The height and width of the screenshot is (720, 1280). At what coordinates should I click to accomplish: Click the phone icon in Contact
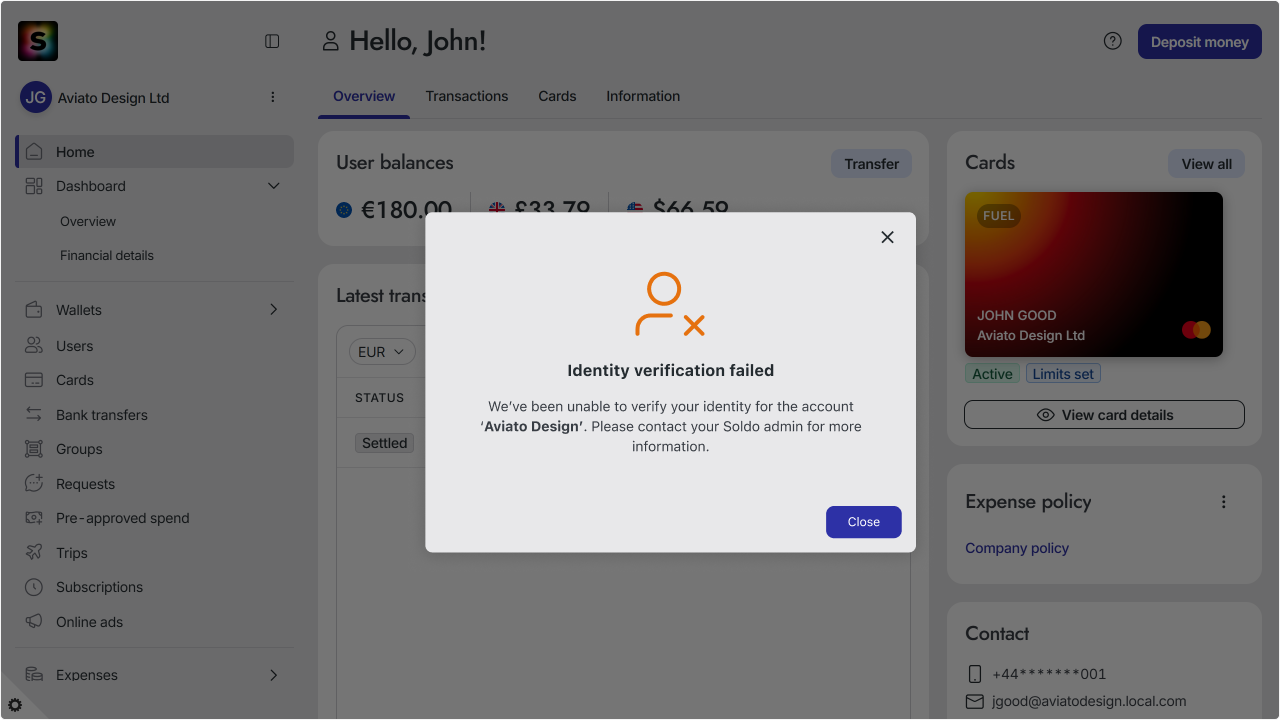pos(975,674)
